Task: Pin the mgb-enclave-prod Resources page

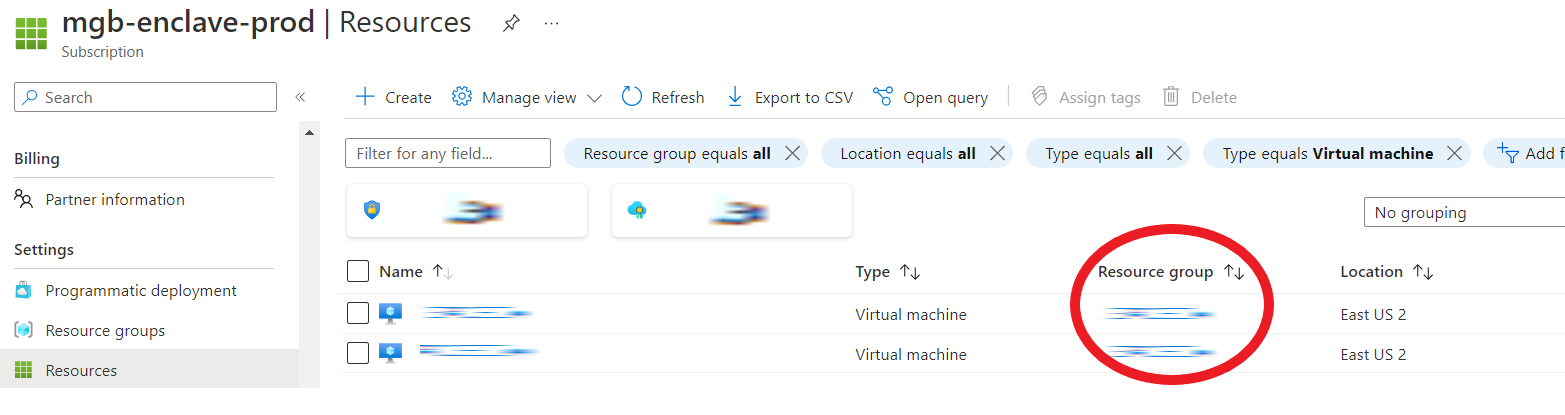Action: coord(511,24)
